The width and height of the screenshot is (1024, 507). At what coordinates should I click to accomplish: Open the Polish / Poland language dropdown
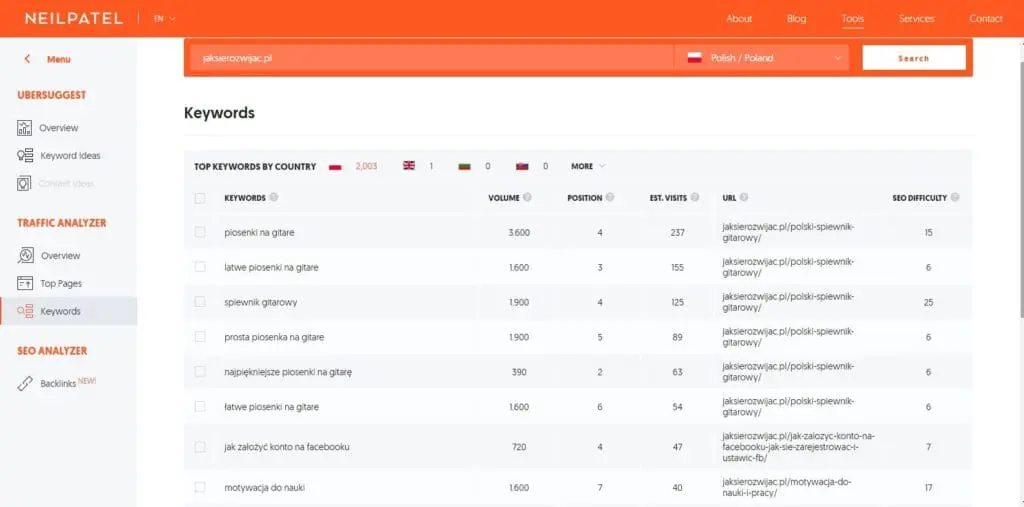(761, 58)
